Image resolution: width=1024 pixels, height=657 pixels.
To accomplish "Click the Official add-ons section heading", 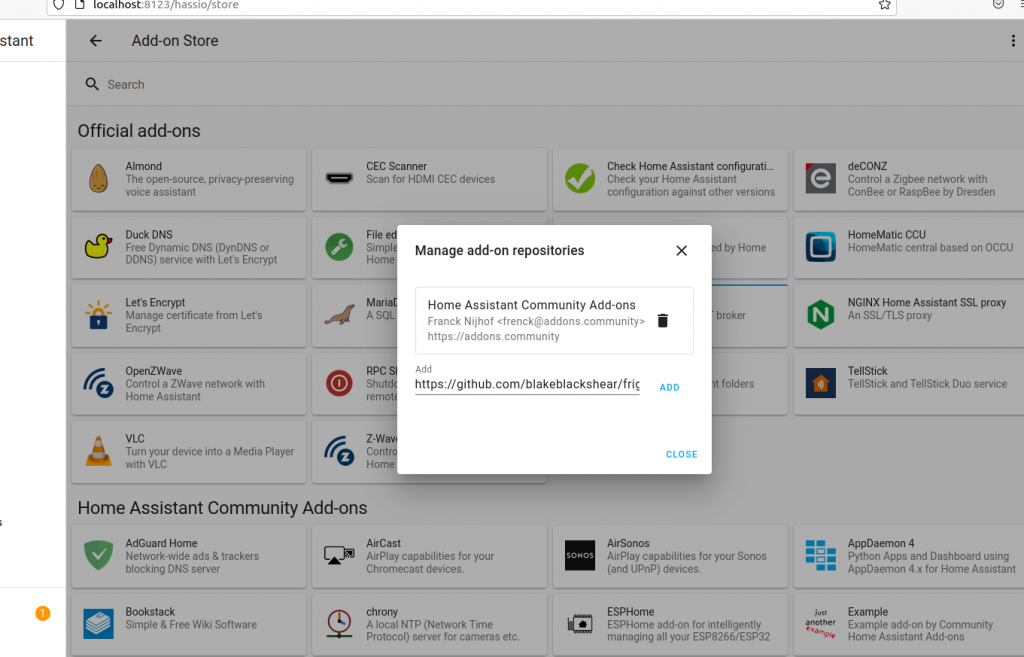I will (139, 131).
